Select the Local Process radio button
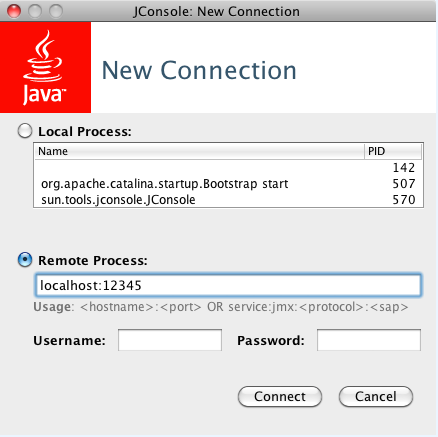Image resolution: width=438 pixels, height=437 pixels. click(25, 131)
